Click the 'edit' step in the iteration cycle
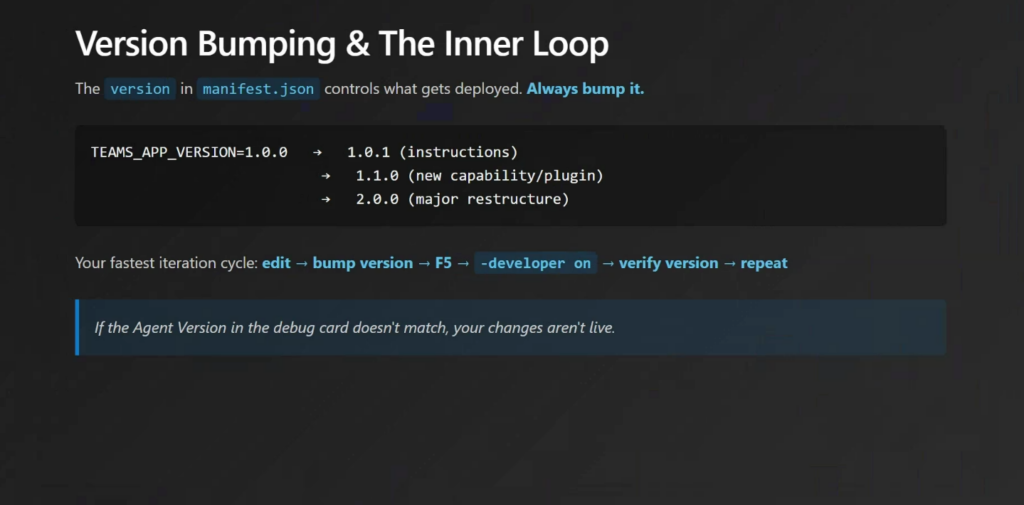The height and width of the screenshot is (505, 1024). (x=276, y=263)
